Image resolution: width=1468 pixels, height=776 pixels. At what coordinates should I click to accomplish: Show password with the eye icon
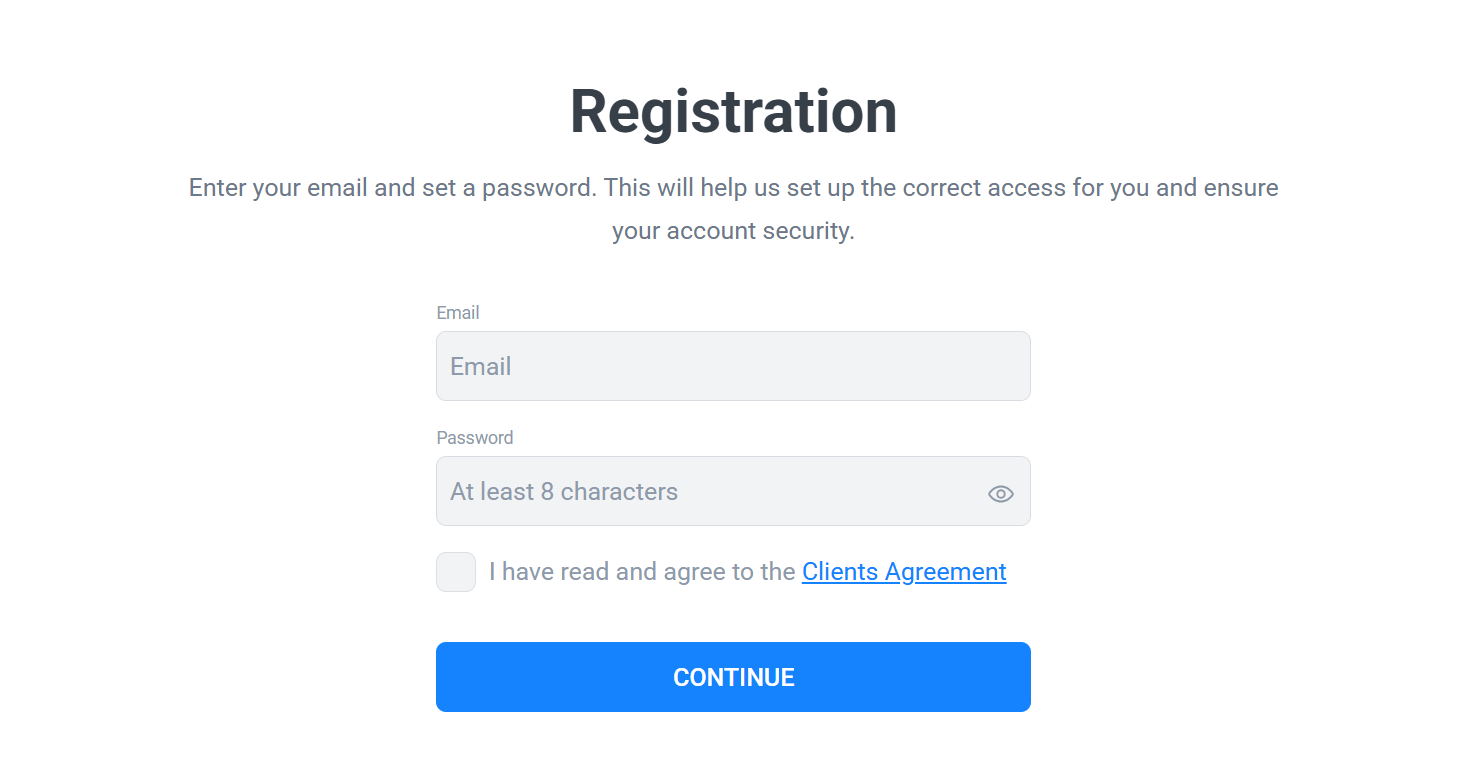pyautogui.click(x=1000, y=493)
